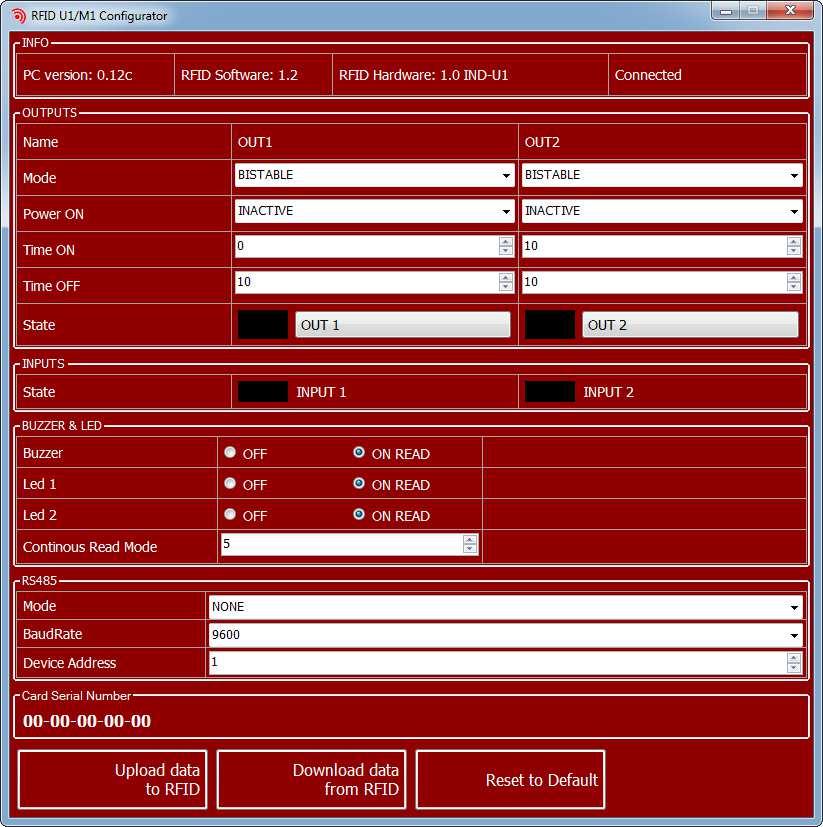Viewport: 823px width, 827px height.
Task: Click RFID Software: 1.2 text
Action: coord(239,75)
